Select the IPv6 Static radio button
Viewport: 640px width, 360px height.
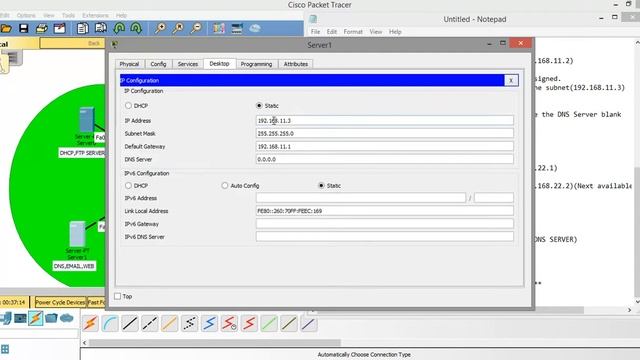pyautogui.click(x=321, y=186)
